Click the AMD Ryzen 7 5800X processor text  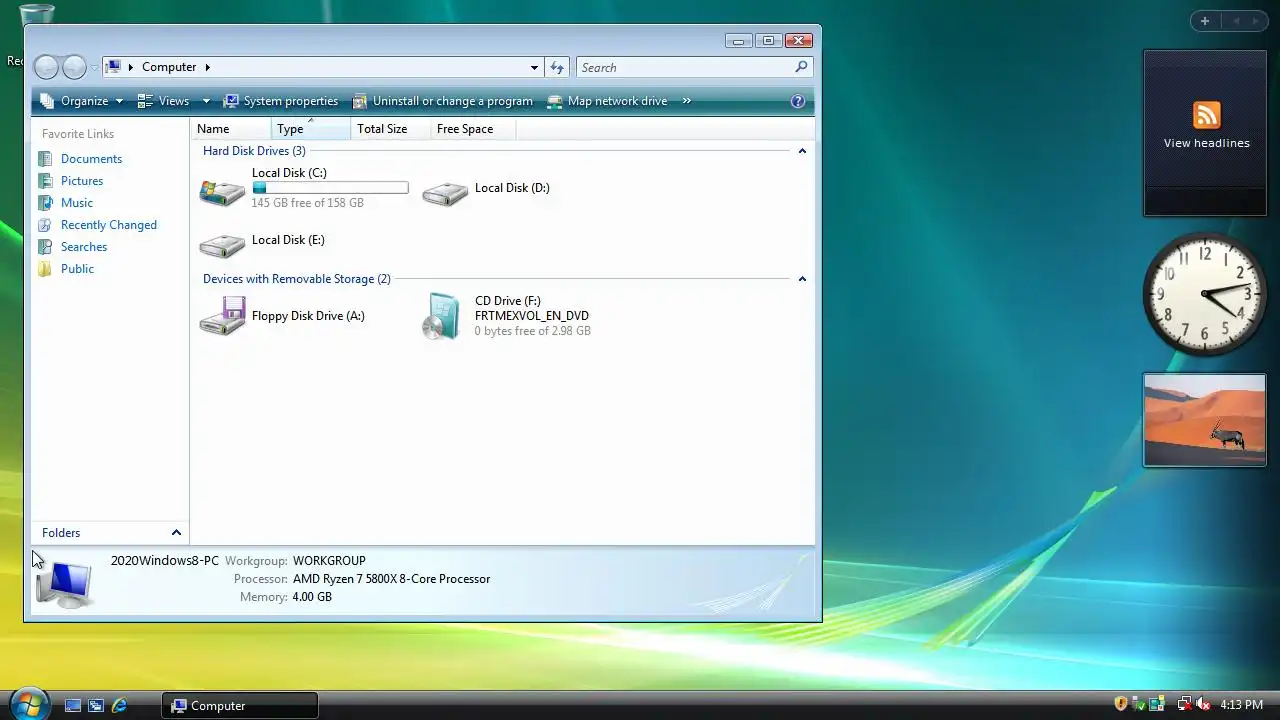[x=391, y=579]
